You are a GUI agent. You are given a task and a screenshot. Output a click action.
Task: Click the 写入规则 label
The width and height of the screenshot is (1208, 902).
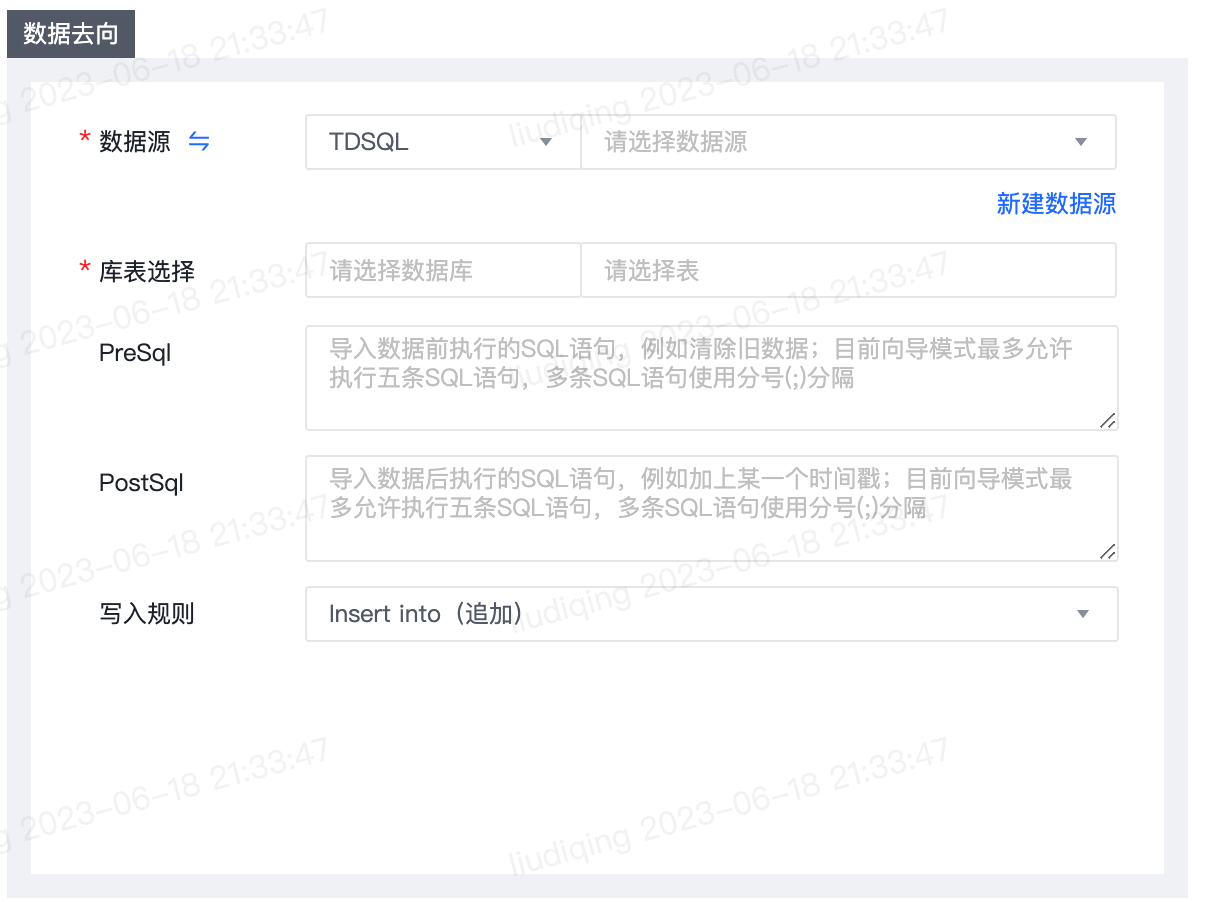[146, 614]
